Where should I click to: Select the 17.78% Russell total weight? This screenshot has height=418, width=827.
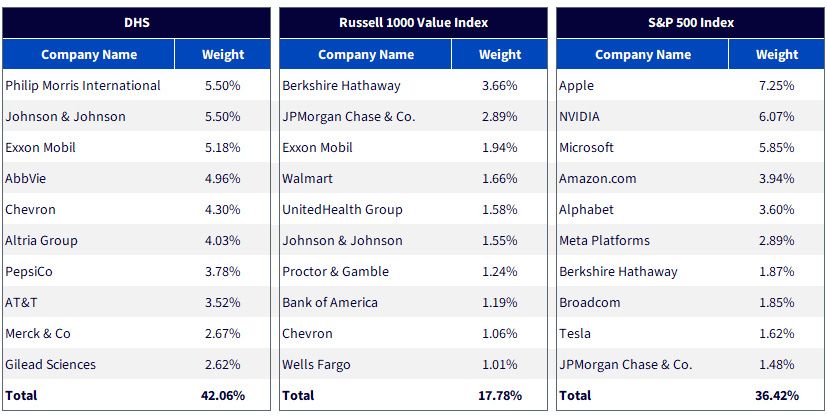(499, 395)
